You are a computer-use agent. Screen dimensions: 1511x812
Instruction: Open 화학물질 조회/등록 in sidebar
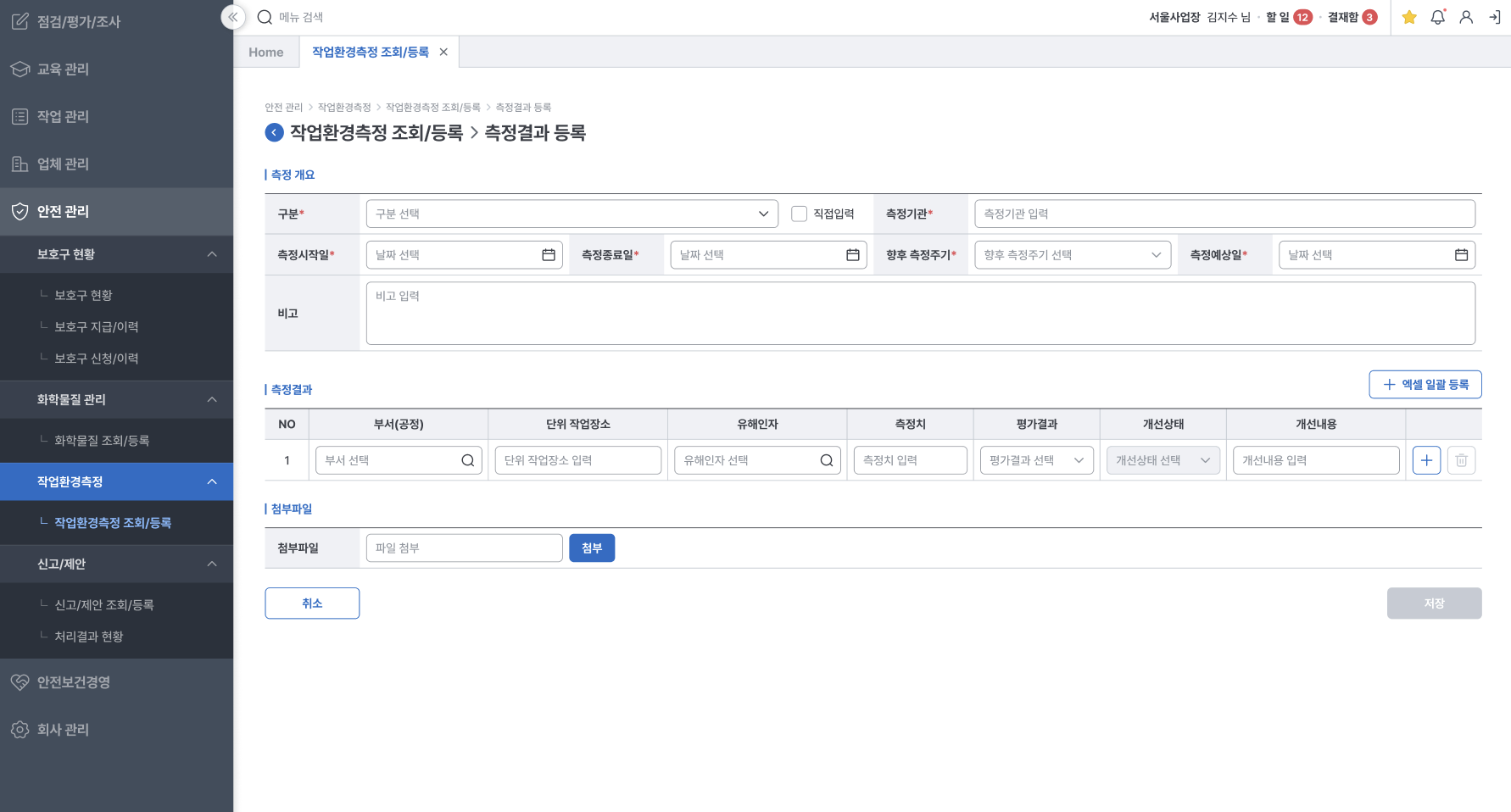pos(102,441)
